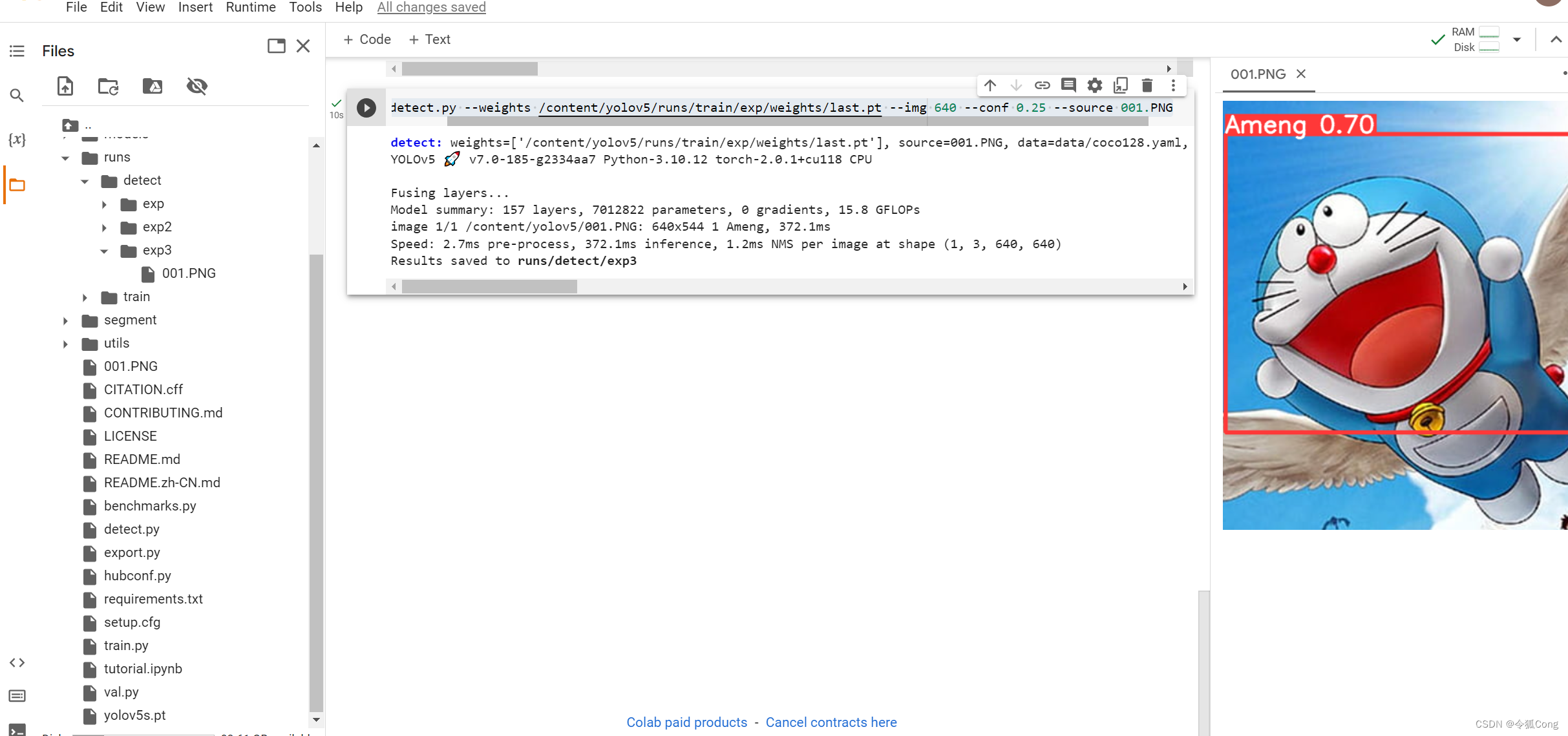The width and height of the screenshot is (1568, 736).
Task: Close the 001.PNG preview tab
Action: (x=1301, y=74)
